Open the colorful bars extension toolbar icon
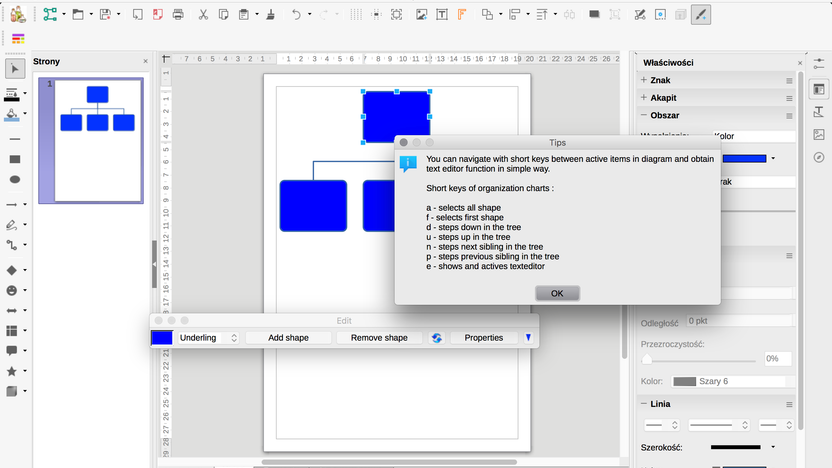Screen dimensions: 832x468 [x=18, y=39]
